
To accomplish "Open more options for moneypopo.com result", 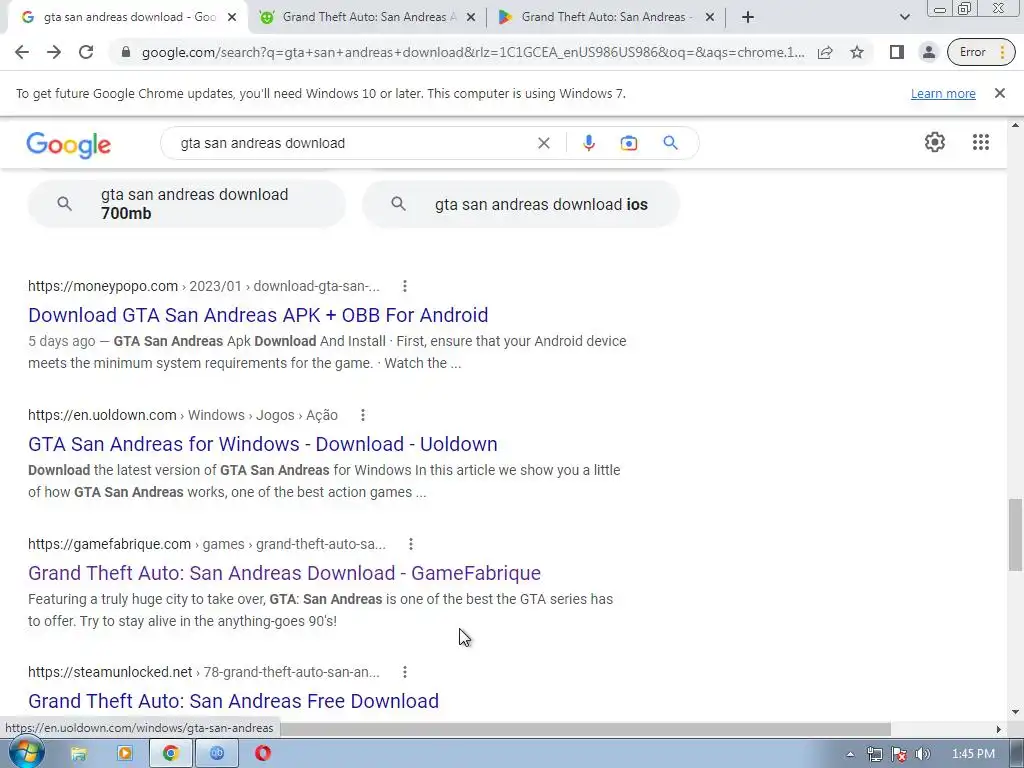I will click(405, 286).
